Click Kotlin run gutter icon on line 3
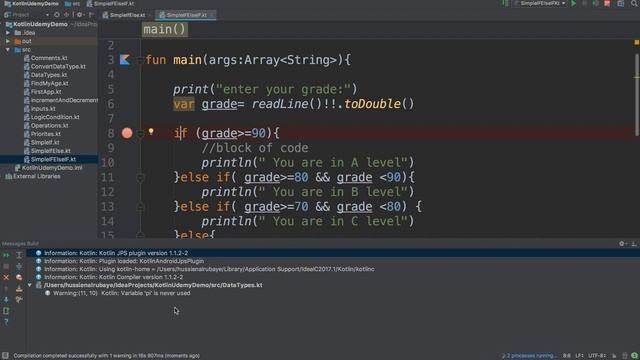 tap(125, 60)
